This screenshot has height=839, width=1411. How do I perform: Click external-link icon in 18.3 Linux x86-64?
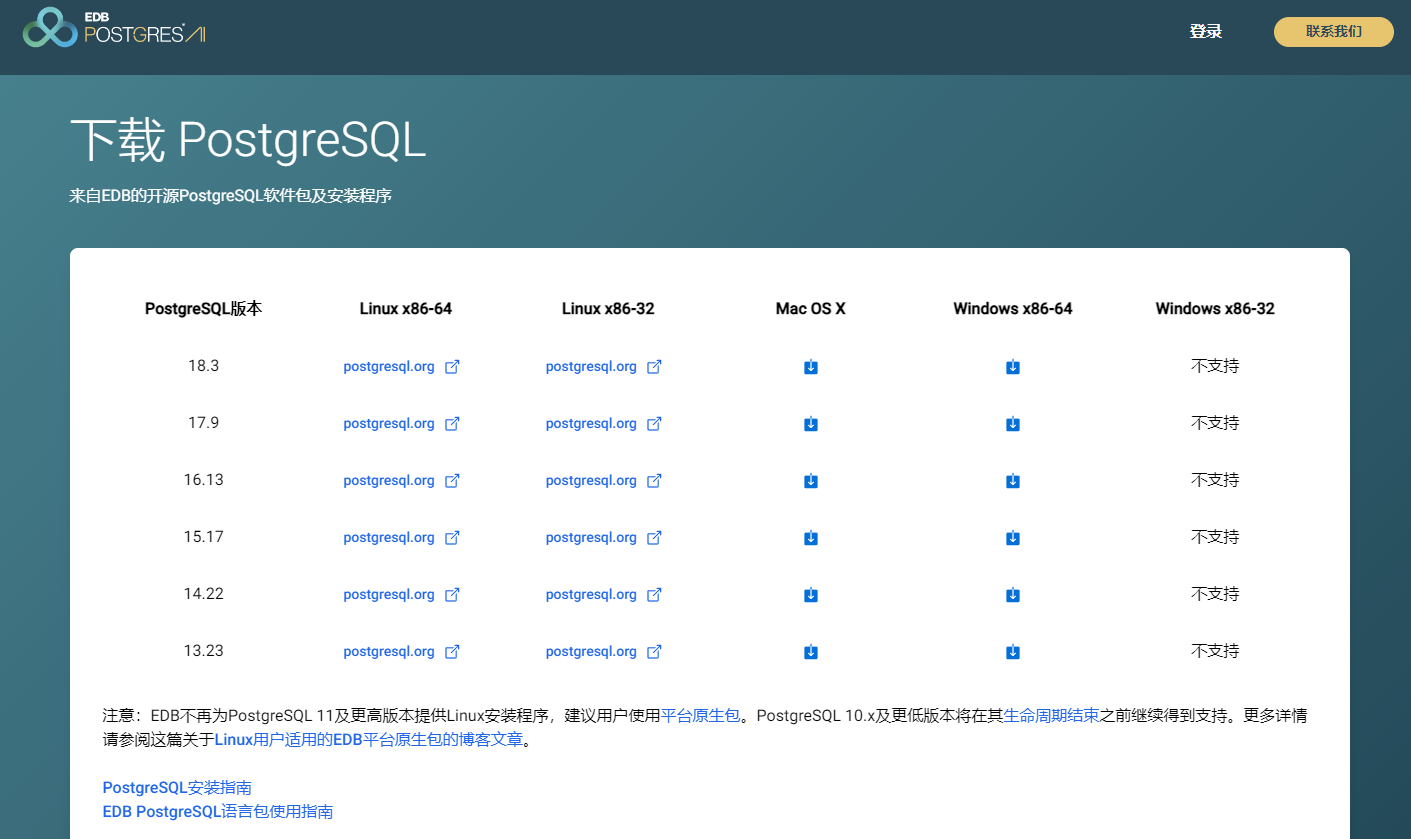(x=452, y=367)
